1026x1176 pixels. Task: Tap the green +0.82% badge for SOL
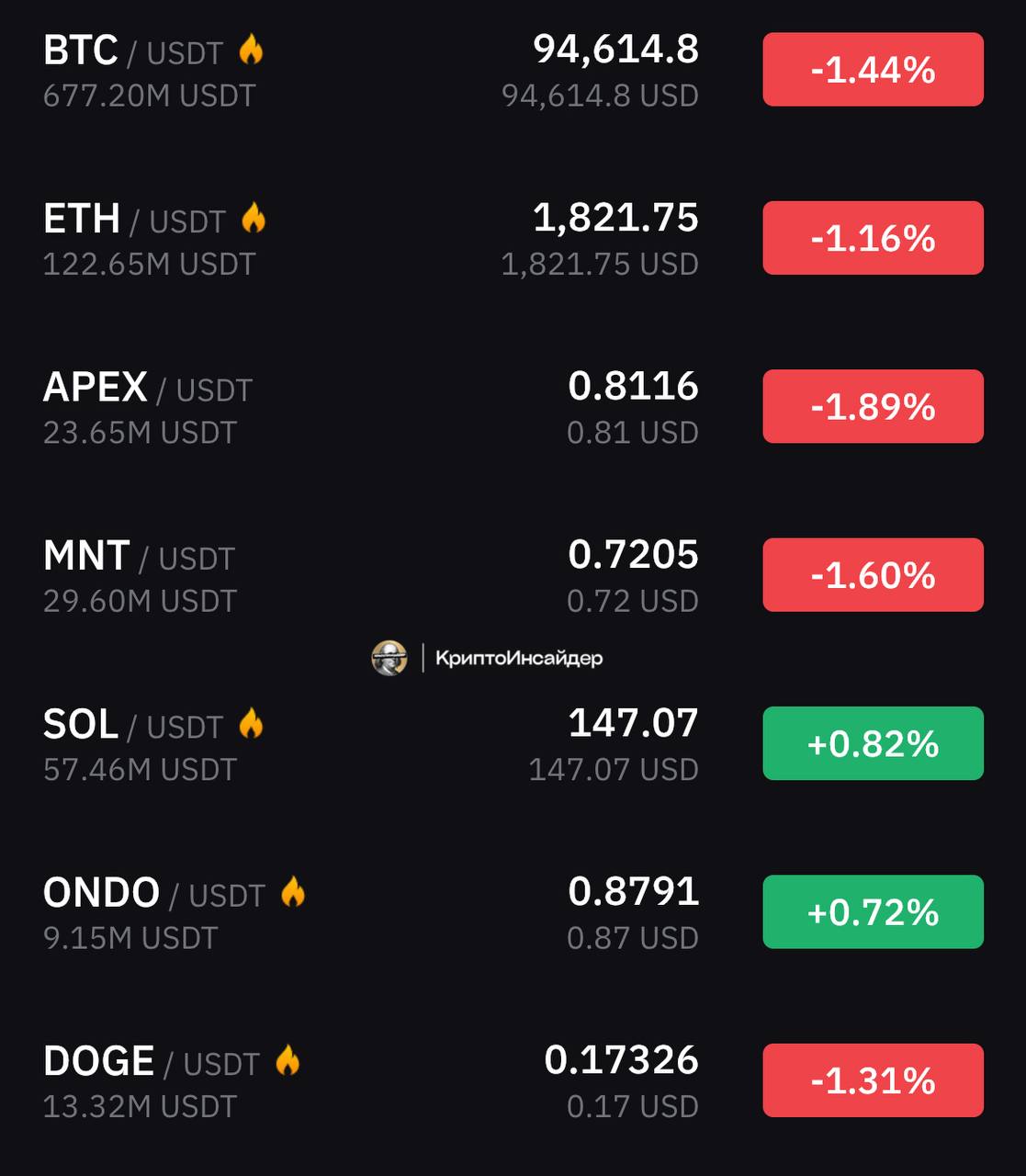click(x=873, y=743)
